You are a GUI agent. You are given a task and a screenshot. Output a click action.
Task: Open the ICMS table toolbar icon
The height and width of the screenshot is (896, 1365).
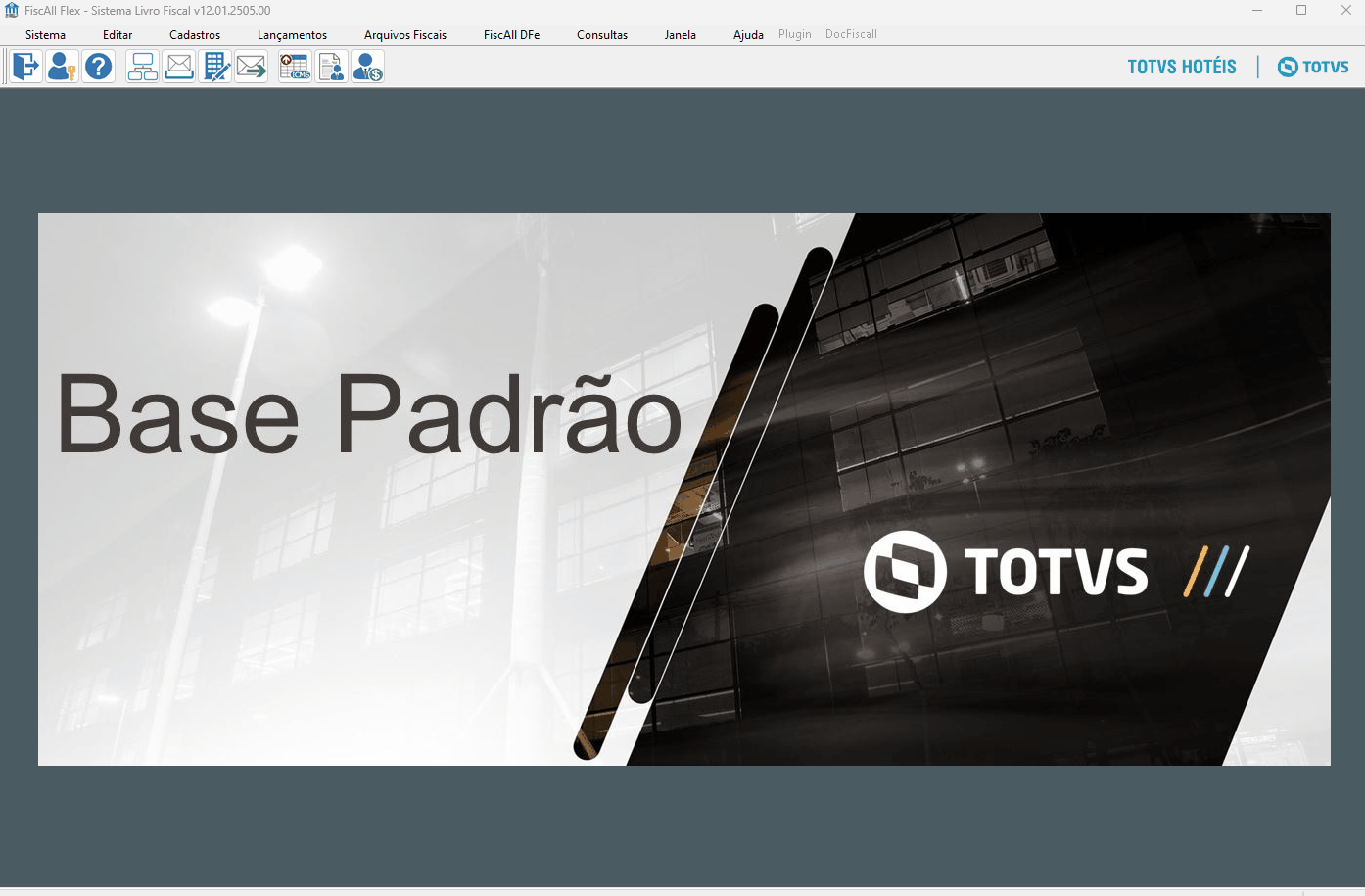295,67
